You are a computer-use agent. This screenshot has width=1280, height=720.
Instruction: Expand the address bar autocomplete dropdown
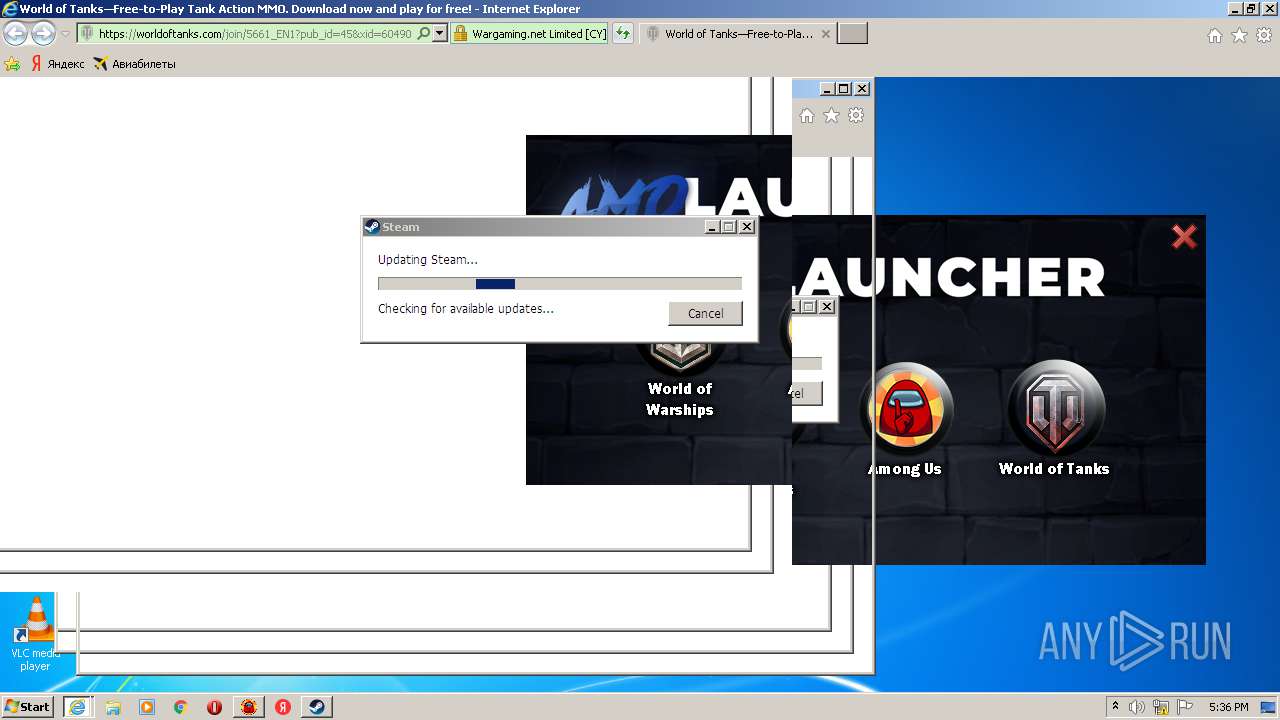pyautogui.click(x=440, y=33)
